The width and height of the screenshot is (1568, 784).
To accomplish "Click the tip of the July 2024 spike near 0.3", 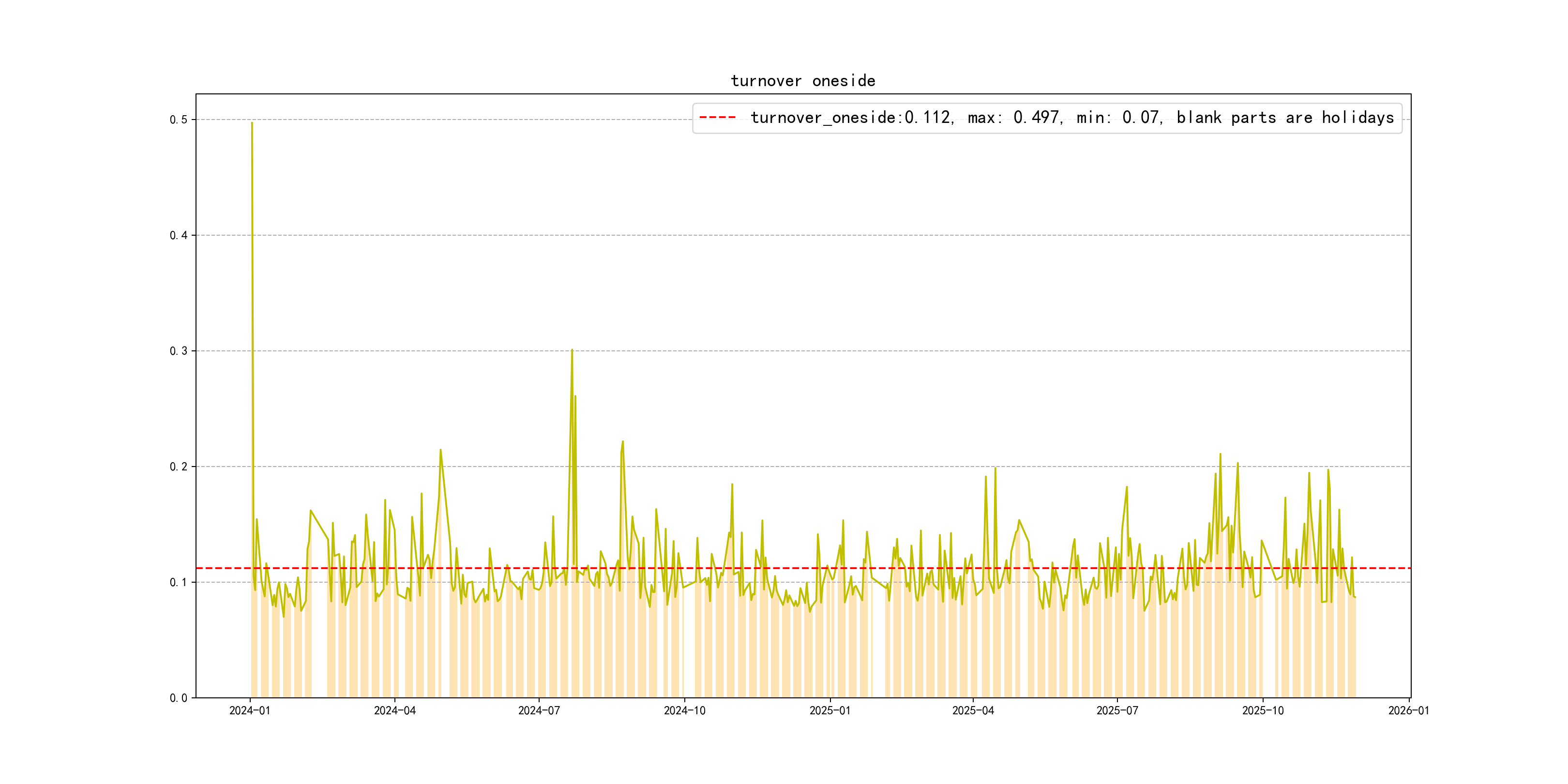I will click(572, 350).
